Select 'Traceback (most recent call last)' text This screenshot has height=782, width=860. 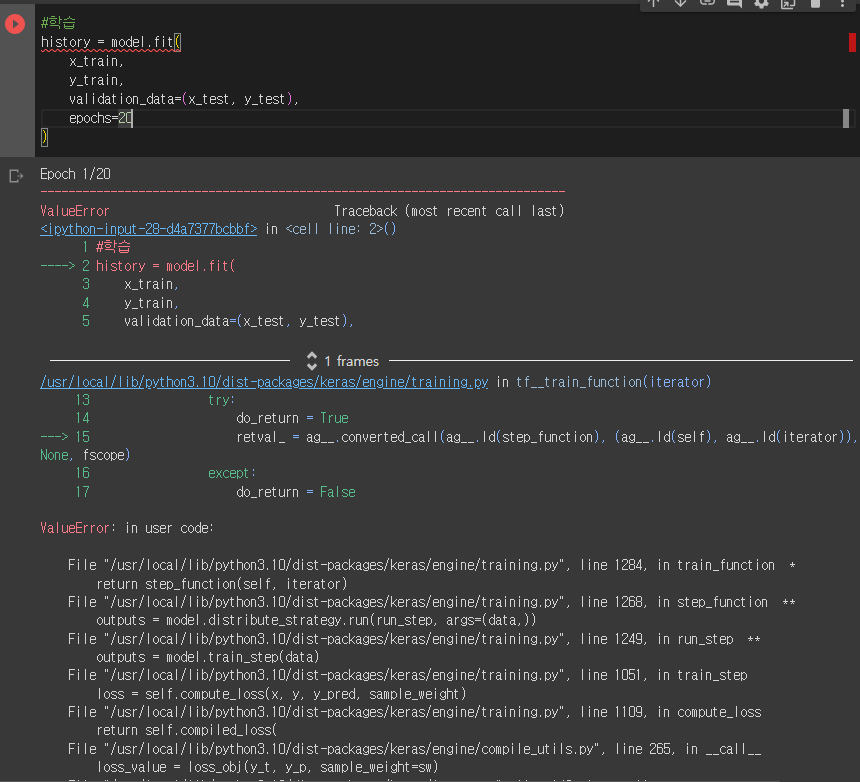(x=449, y=211)
